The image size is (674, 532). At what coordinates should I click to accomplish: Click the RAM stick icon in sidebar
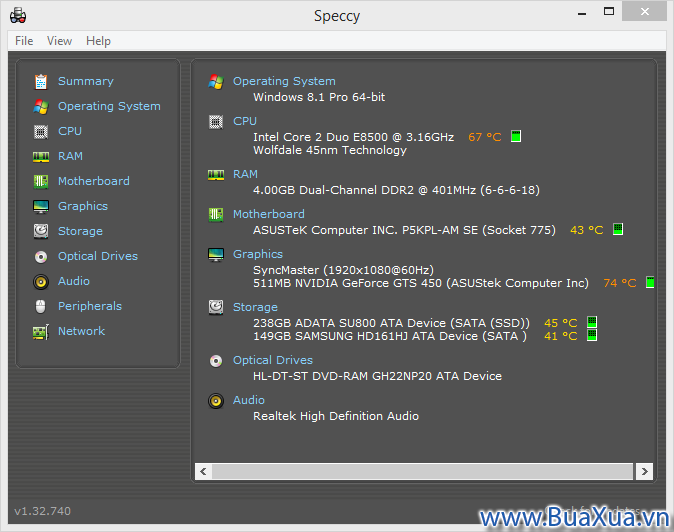(x=41, y=157)
